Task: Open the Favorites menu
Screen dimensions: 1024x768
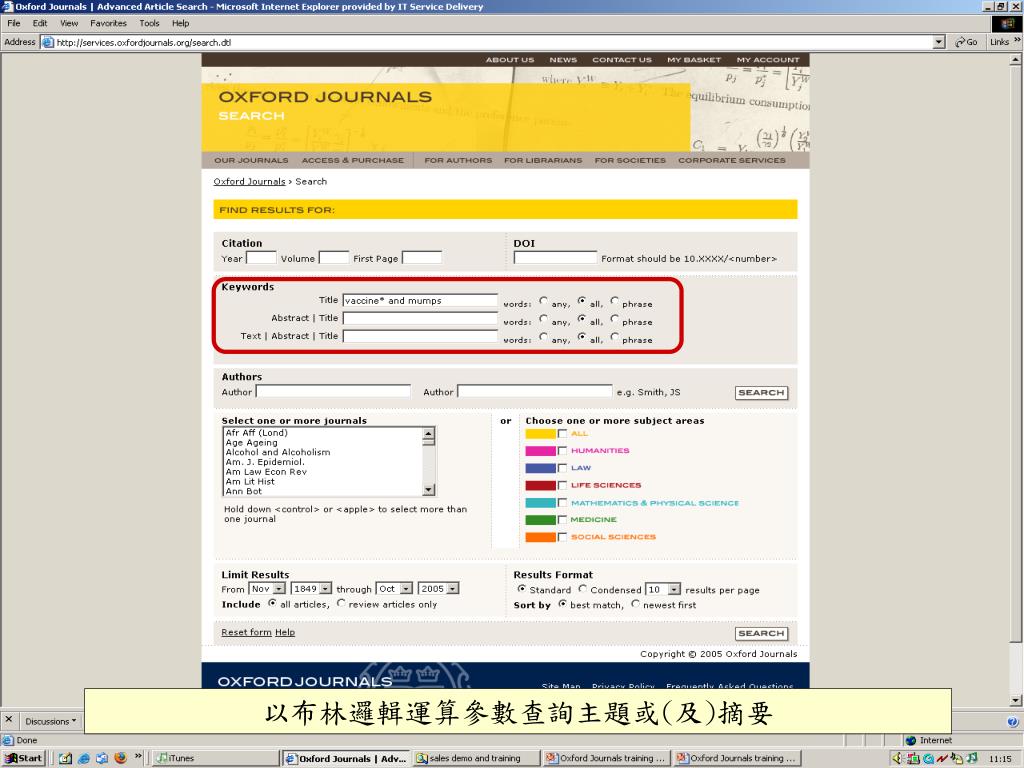Action: click(x=108, y=23)
